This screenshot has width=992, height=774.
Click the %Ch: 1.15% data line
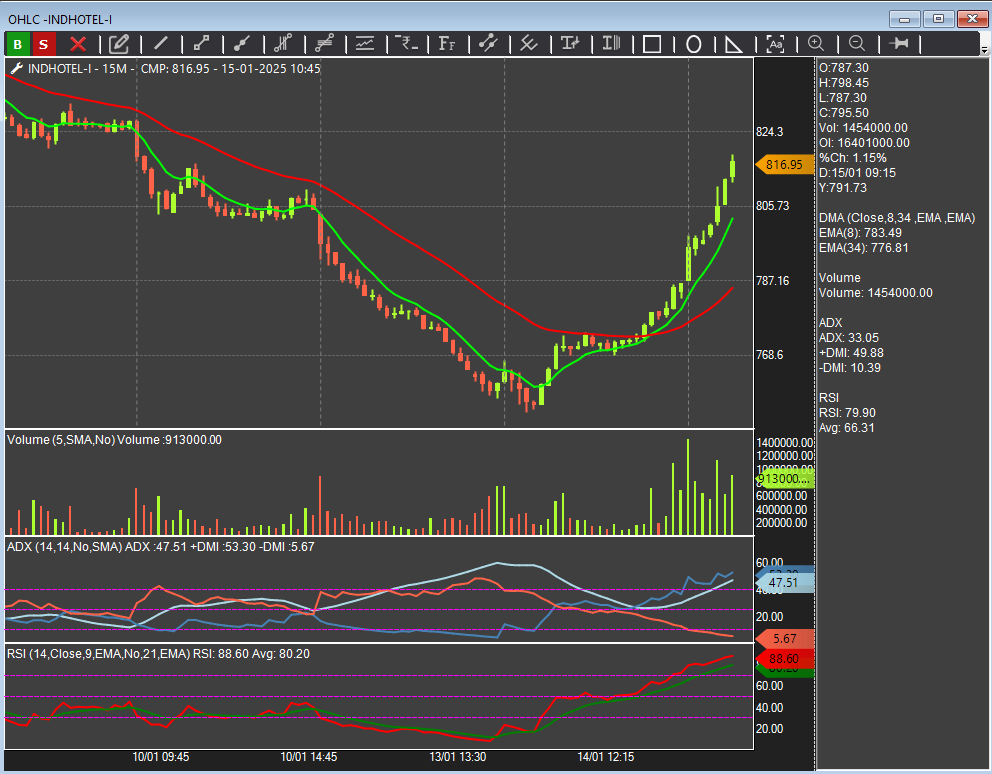click(x=853, y=158)
